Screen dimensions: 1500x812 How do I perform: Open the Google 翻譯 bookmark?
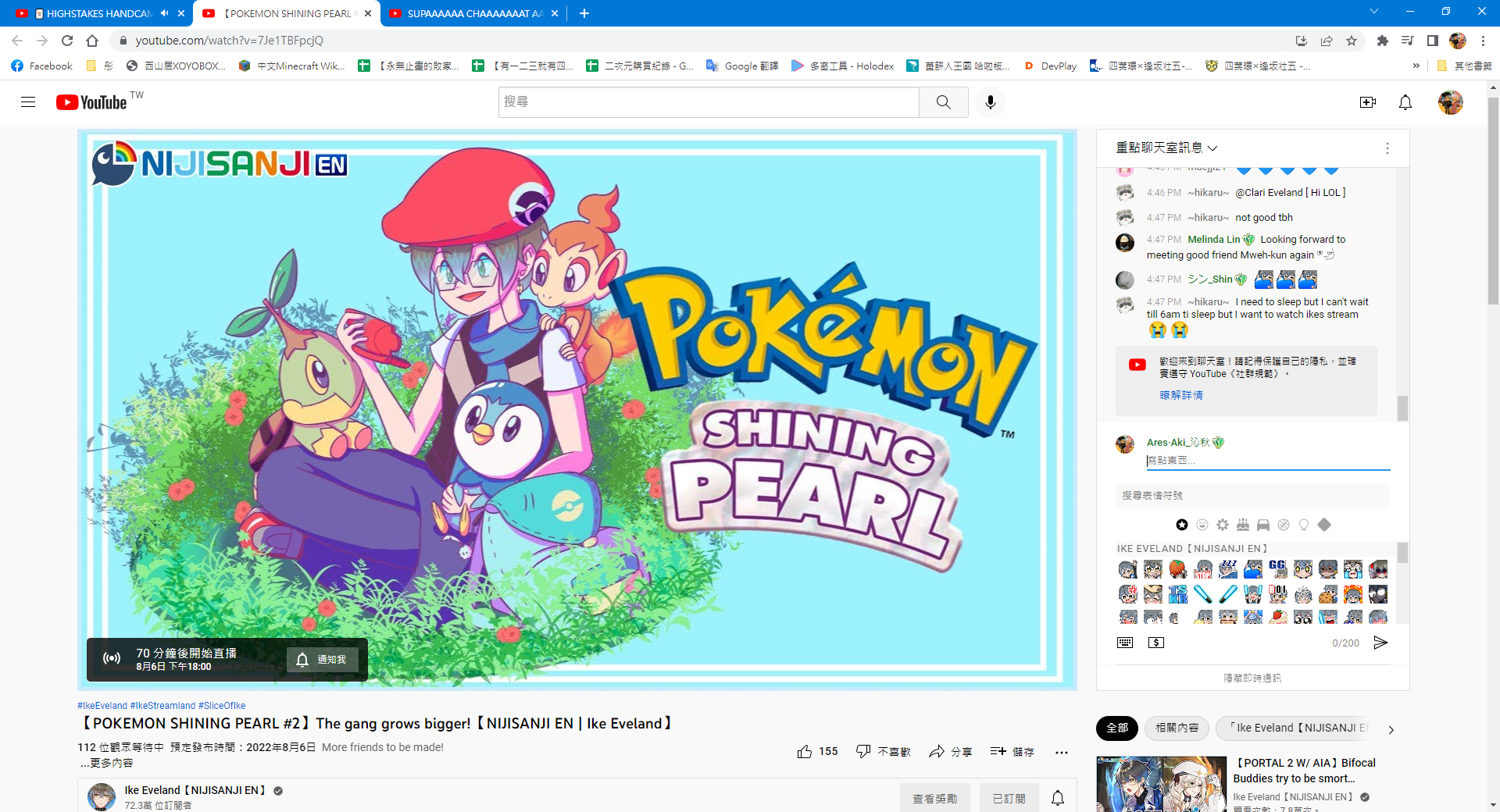pyautogui.click(x=742, y=66)
